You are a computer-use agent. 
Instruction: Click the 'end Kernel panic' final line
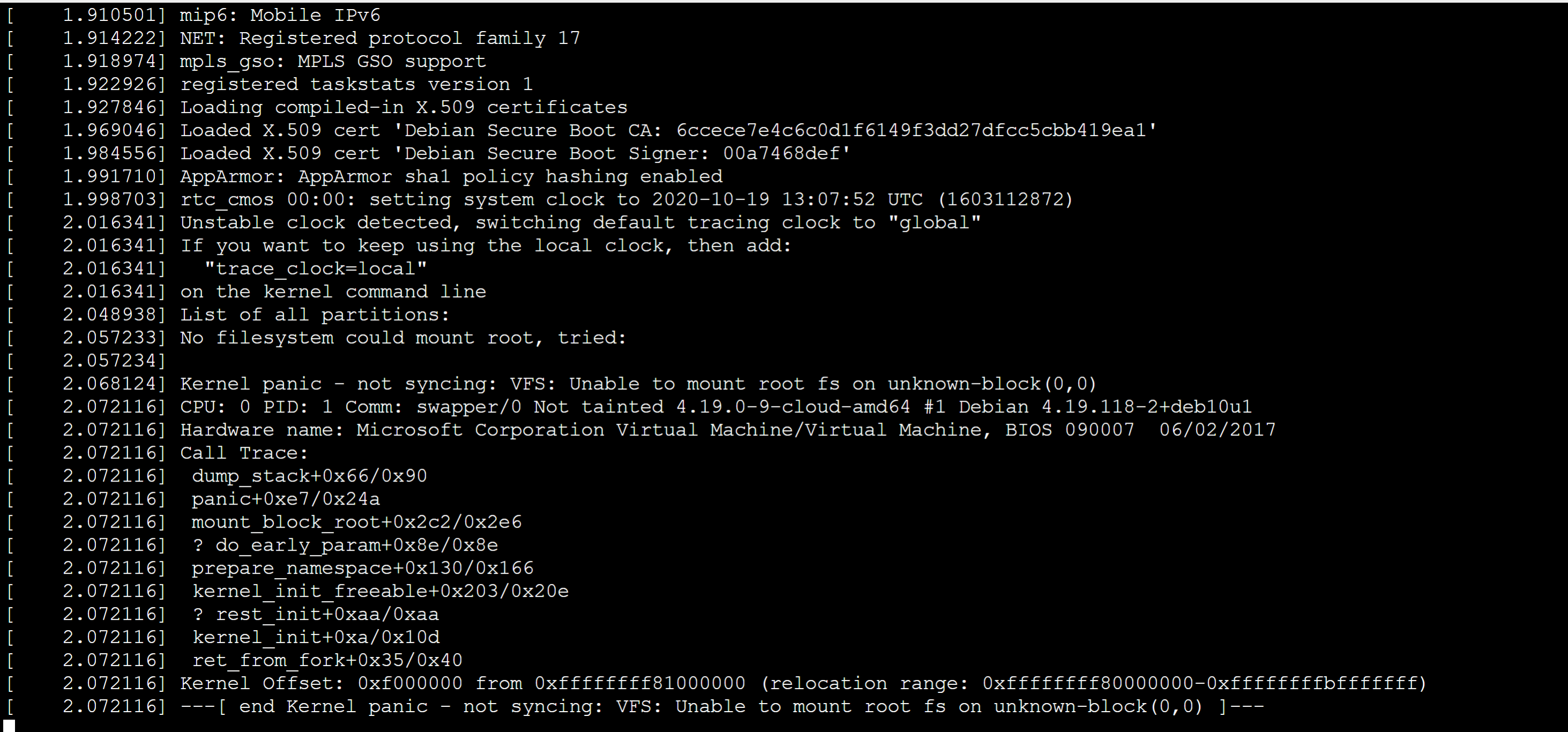click(722, 706)
